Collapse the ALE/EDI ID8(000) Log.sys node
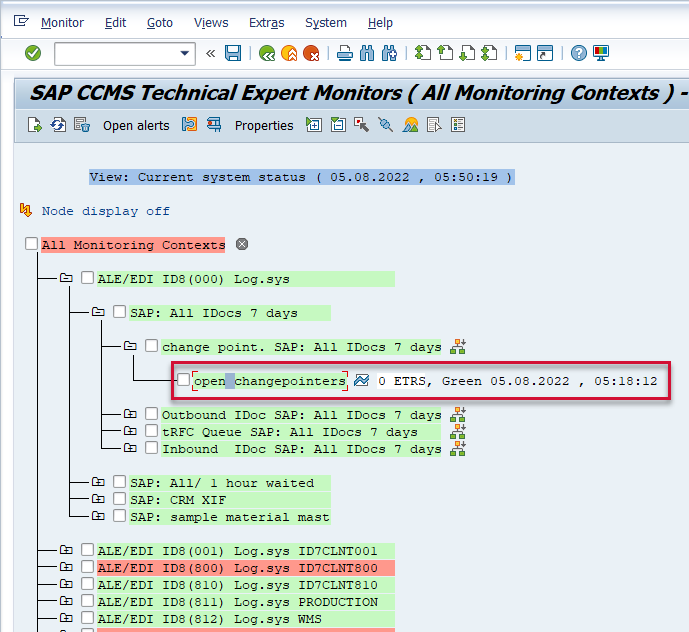Screen dimensions: 689x632 (x=66, y=278)
